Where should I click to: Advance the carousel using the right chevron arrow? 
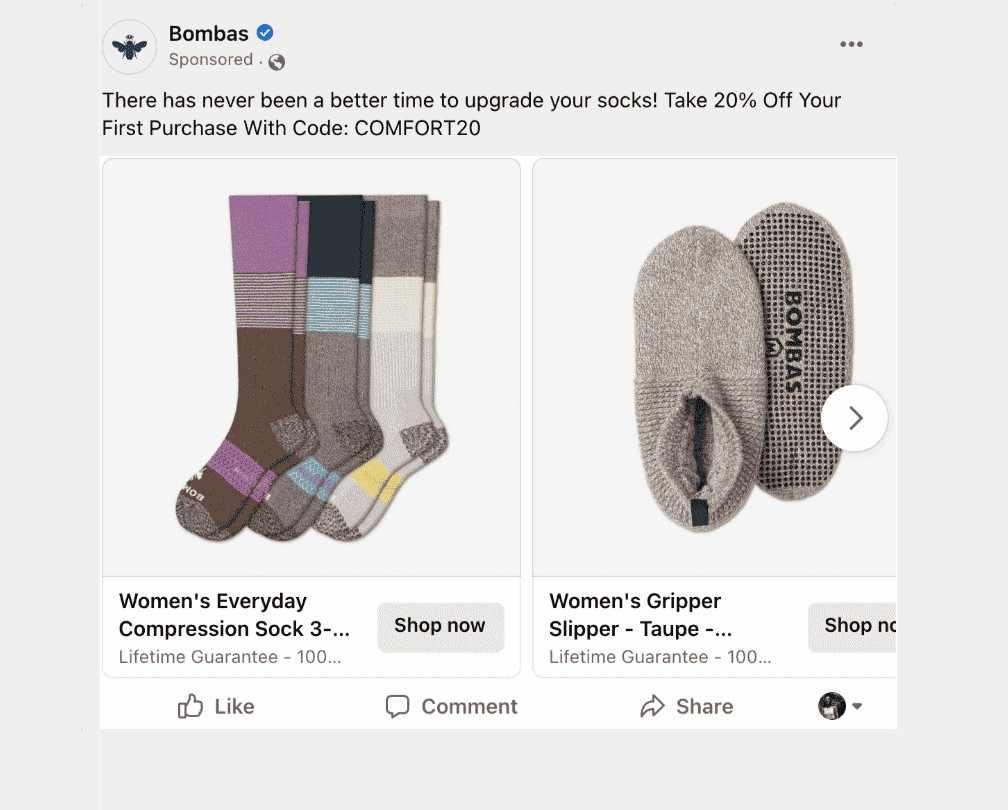click(x=854, y=418)
